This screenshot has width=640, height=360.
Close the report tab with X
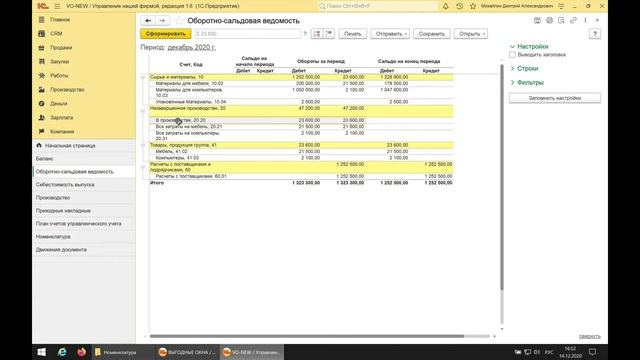(x=597, y=20)
